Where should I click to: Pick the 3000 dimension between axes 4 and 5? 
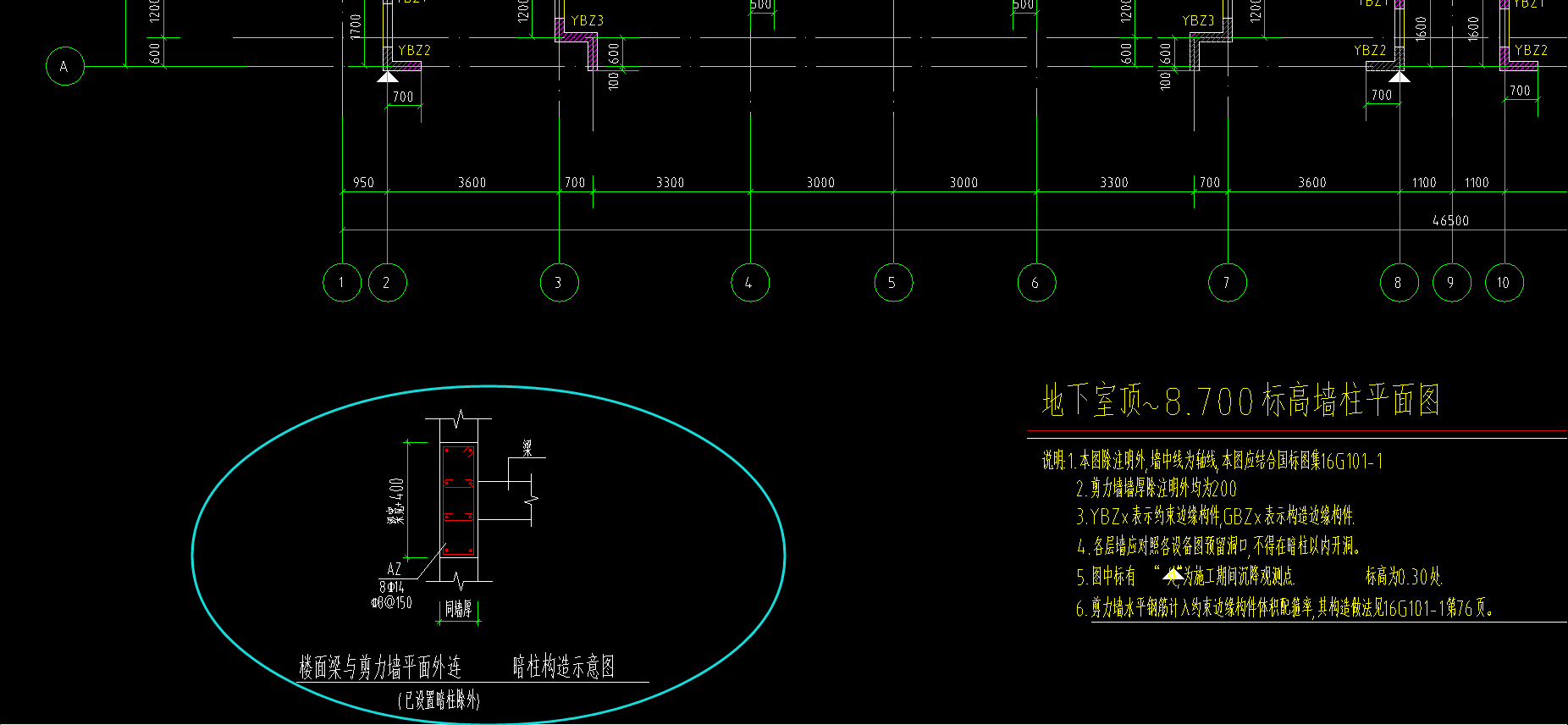coord(820,182)
